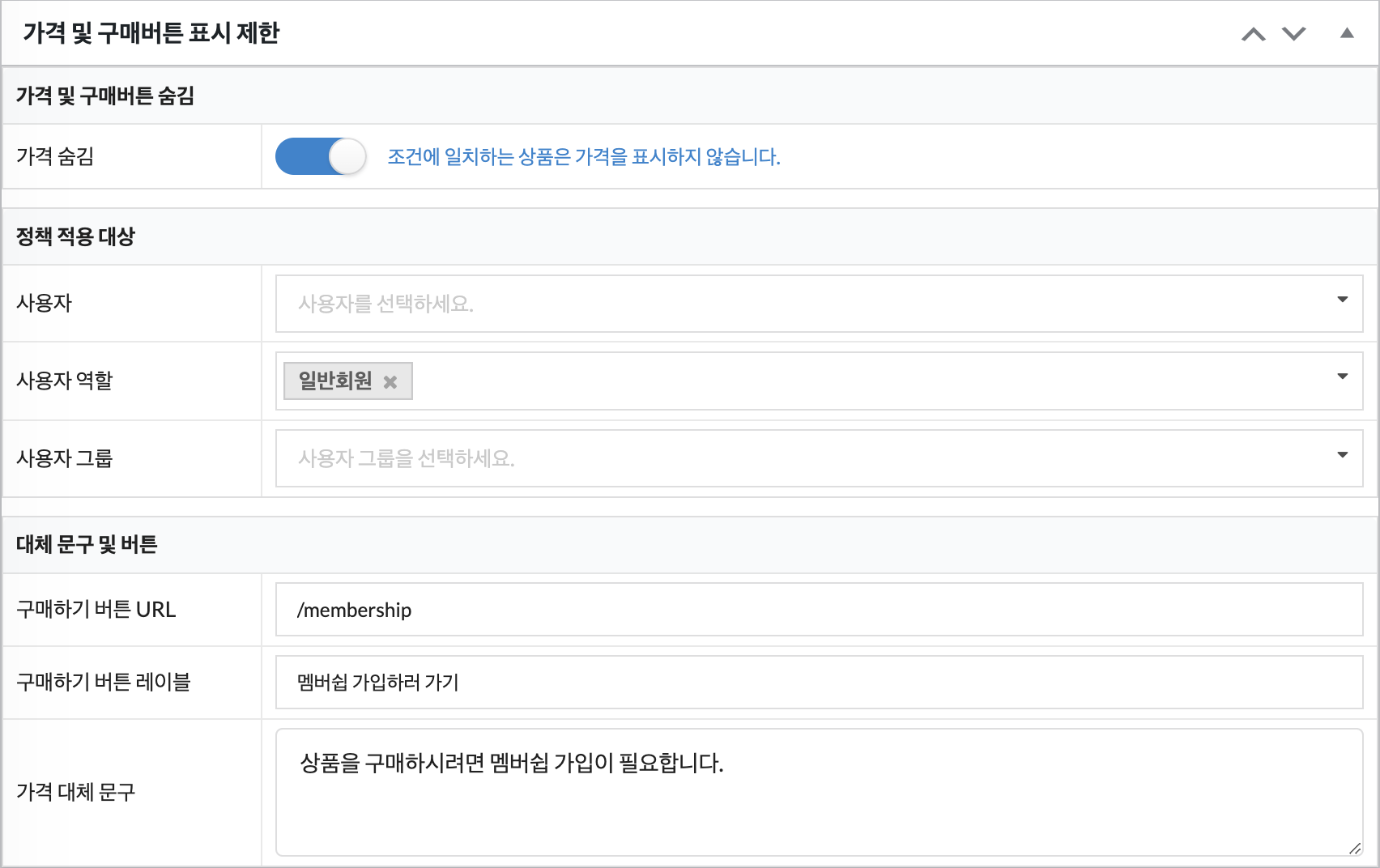
Task: Expand the 사용자 역할 dropdown arrow
Action: tap(1342, 377)
